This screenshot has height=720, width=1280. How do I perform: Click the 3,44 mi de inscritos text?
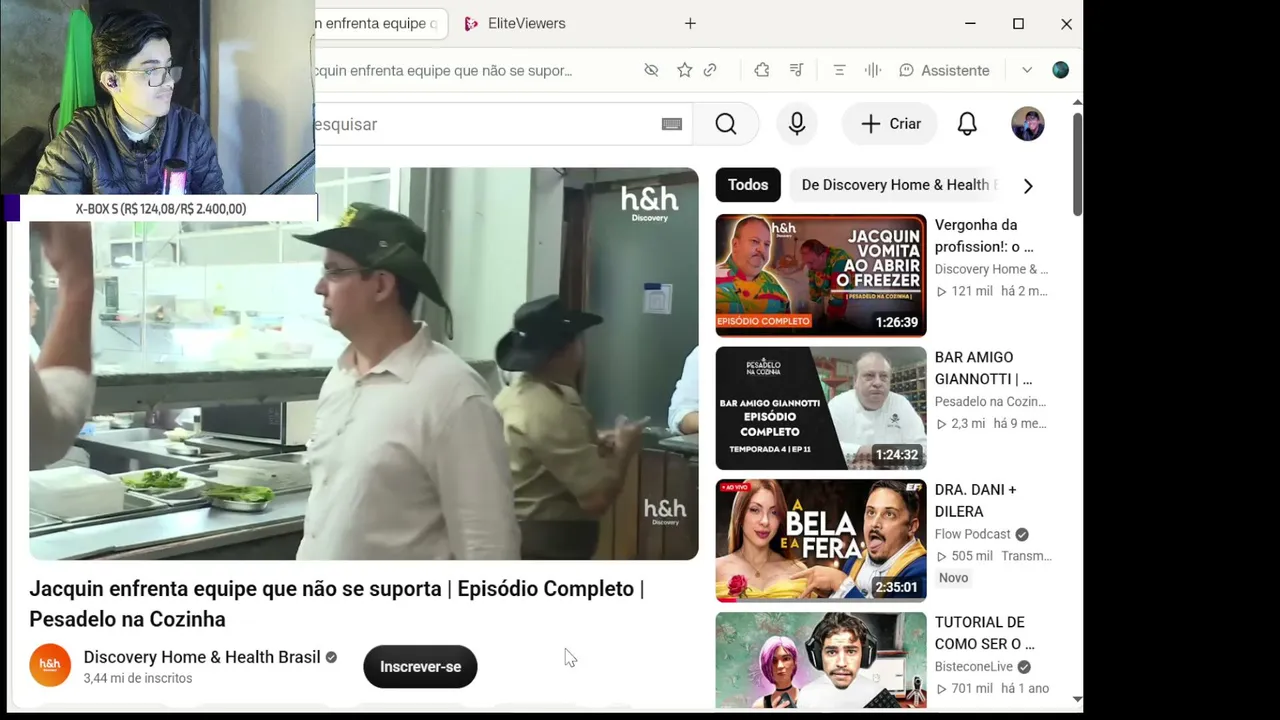(138, 678)
